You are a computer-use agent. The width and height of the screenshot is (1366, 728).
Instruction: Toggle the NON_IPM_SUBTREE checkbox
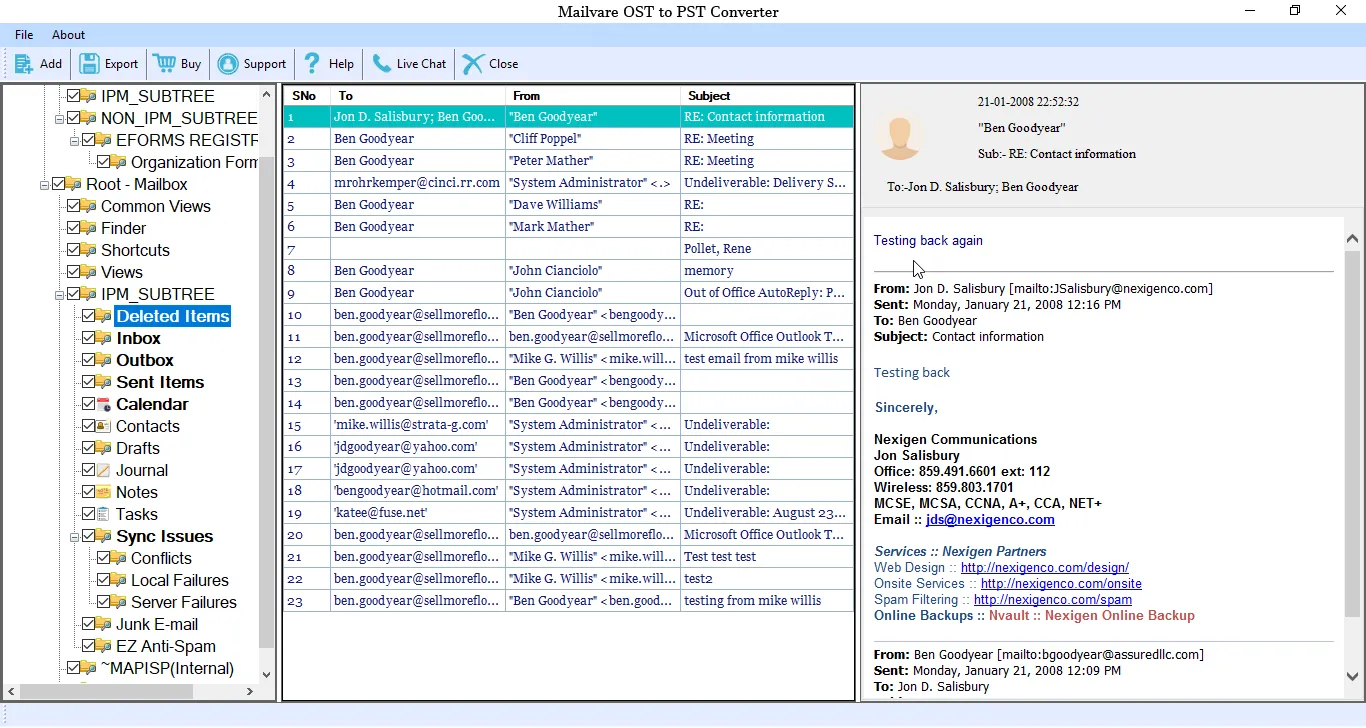(x=74, y=118)
